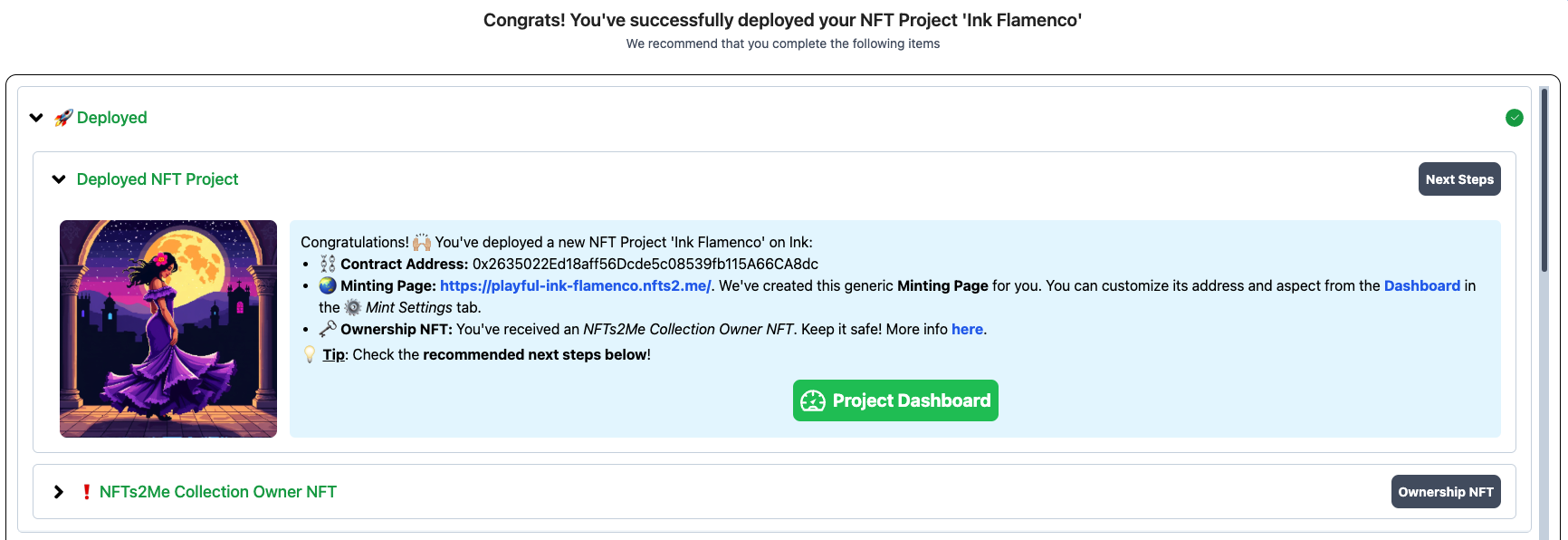Click the globe icon next to Minting Page
Viewport: 1568px width, 540px height.
[327, 285]
